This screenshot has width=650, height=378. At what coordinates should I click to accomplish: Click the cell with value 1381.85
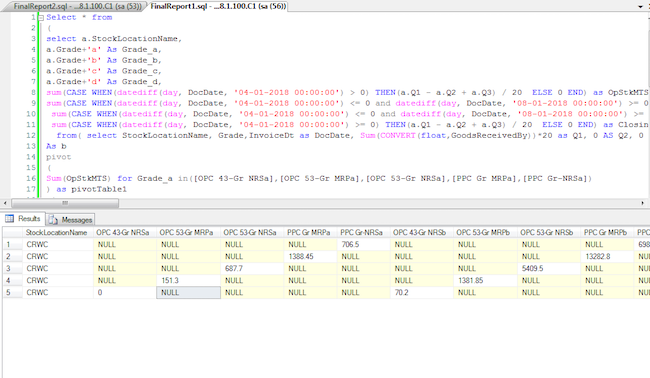click(485, 281)
